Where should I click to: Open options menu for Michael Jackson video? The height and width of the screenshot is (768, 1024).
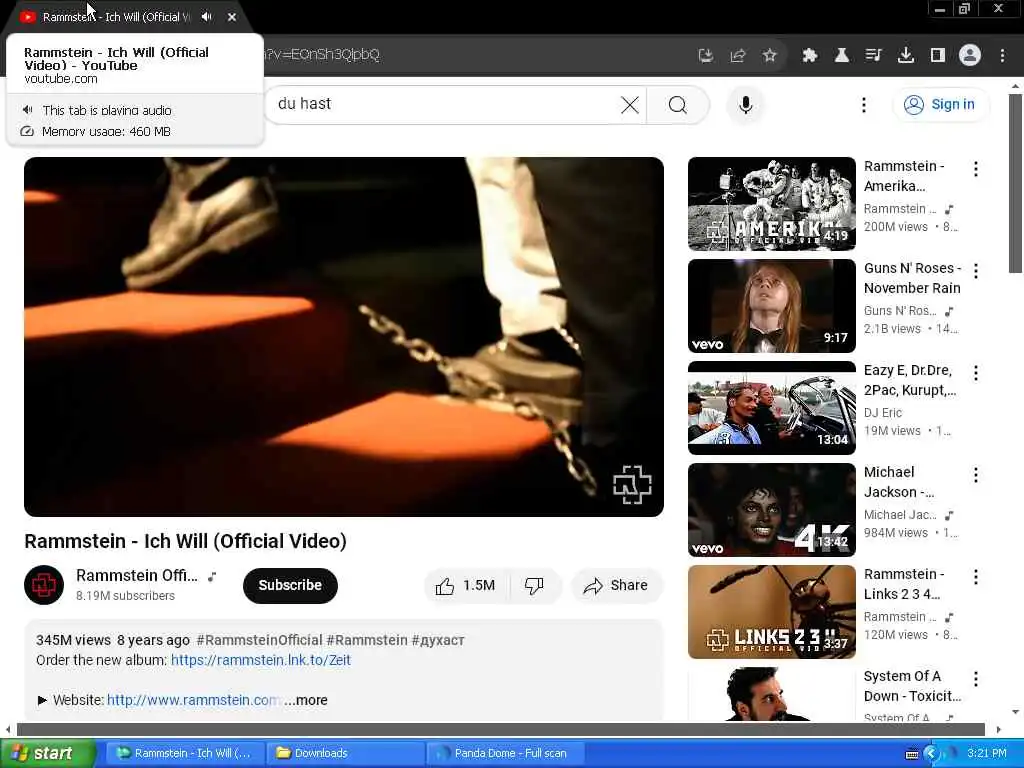tap(976, 475)
